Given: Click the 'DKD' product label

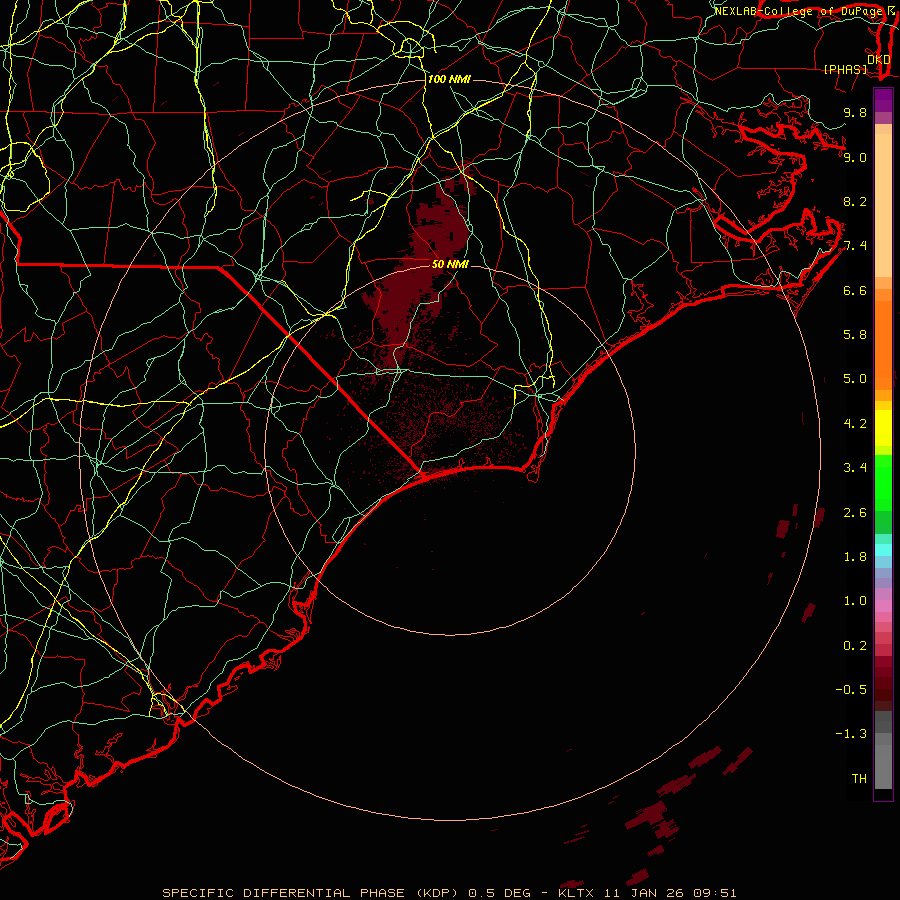Looking at the screenshot, I should pyautogui.click(x=879, y=59).
